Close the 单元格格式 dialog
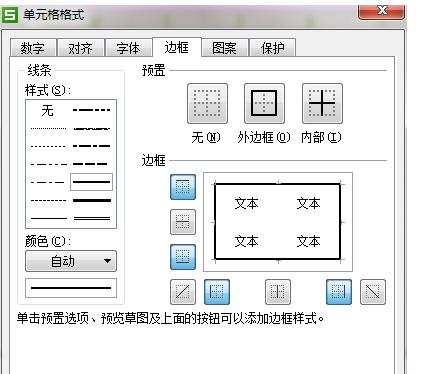The height and width of the screenshot is (374, 422). pos(382,10)
